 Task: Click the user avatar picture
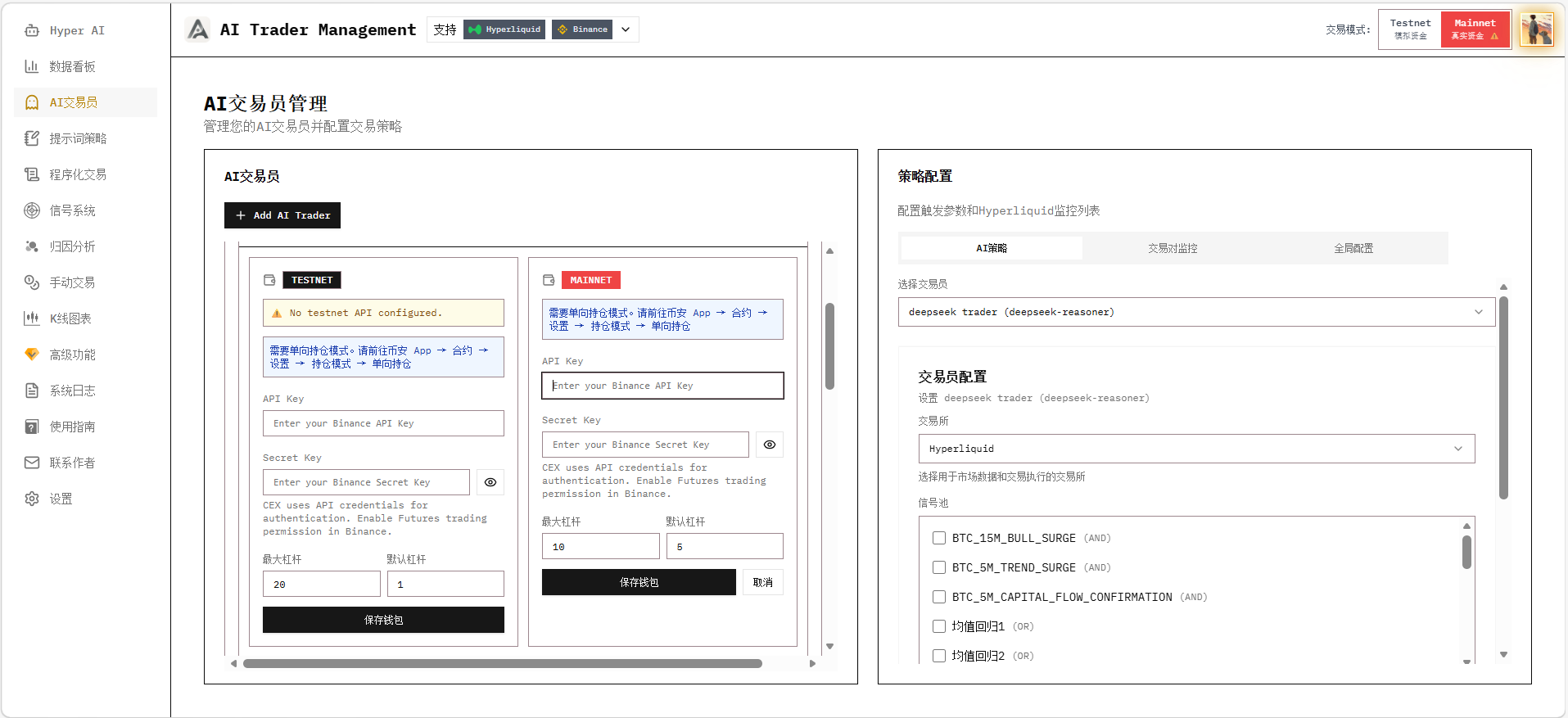pos(1537,29)
